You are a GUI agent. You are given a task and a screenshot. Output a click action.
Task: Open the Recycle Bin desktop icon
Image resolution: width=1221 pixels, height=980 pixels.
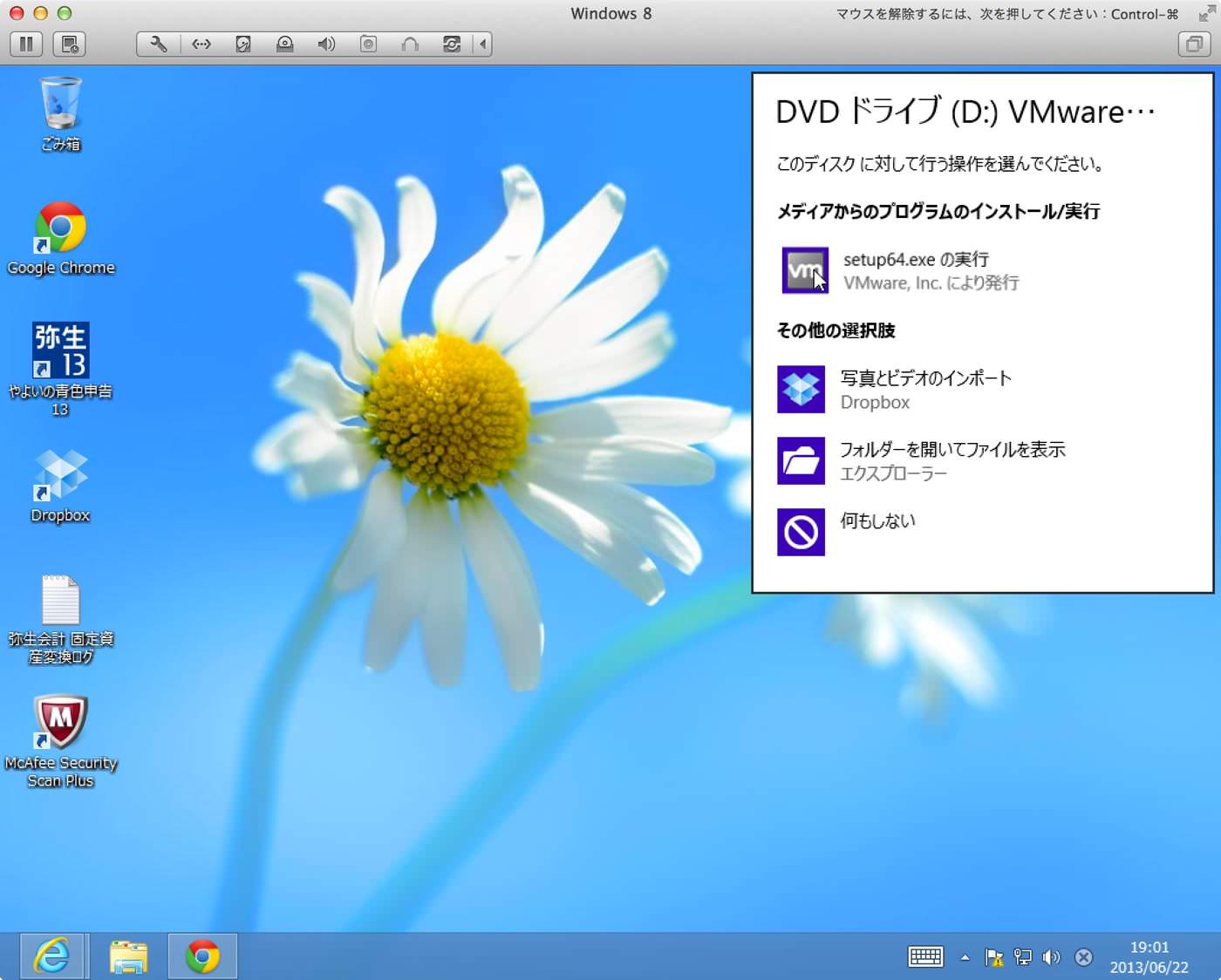61,114
